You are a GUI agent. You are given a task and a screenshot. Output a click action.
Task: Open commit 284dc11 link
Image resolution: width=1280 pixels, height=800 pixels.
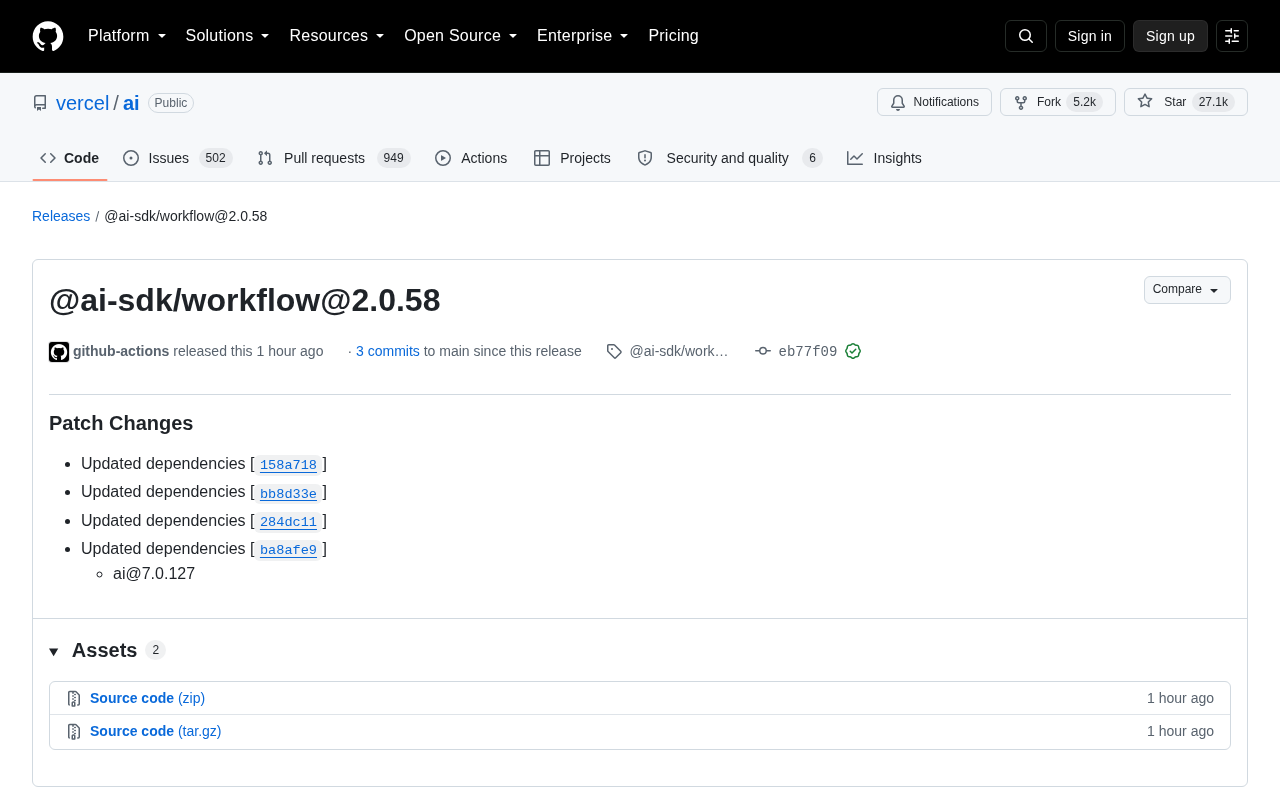[288, 522]
